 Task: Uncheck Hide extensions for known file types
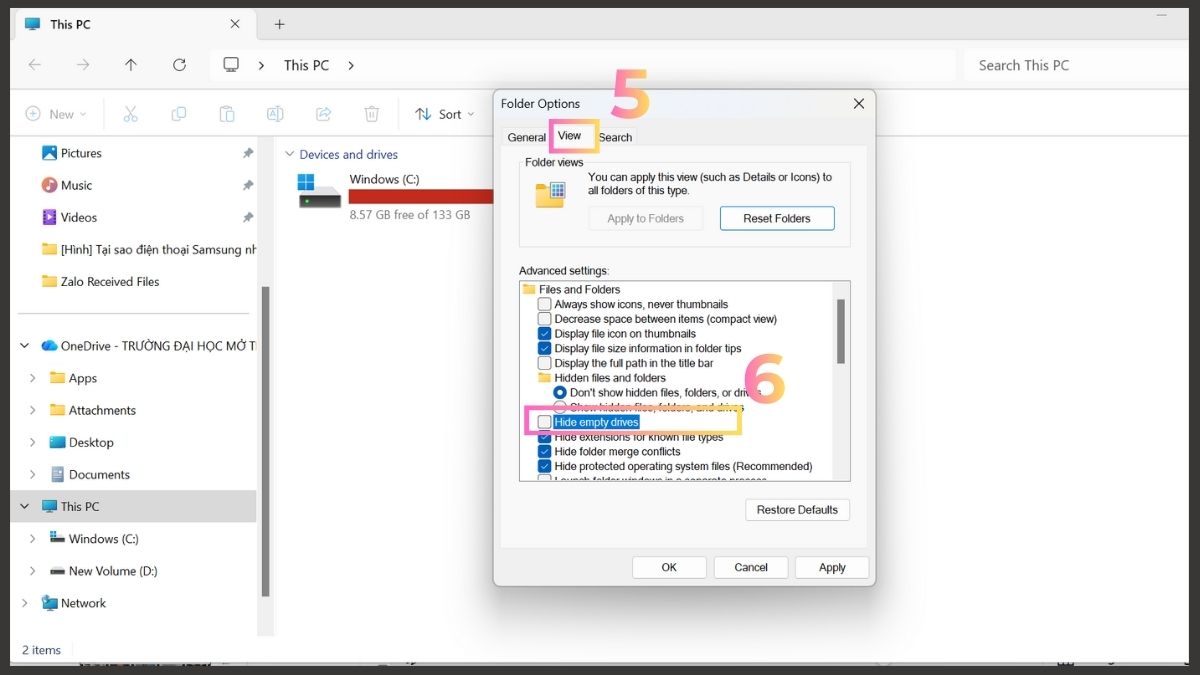pos(544,437)
